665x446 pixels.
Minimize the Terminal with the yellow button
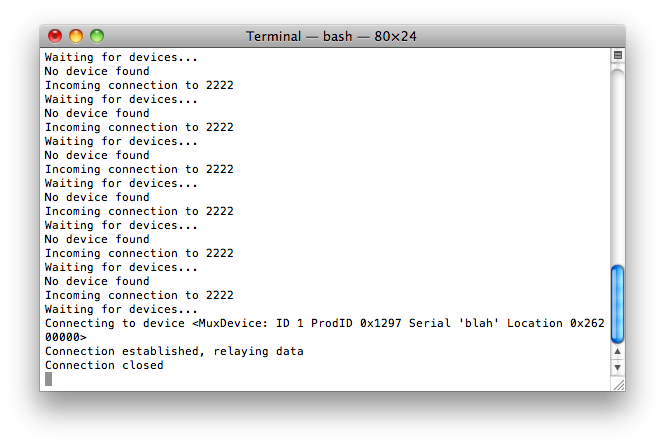coord(76,36)
